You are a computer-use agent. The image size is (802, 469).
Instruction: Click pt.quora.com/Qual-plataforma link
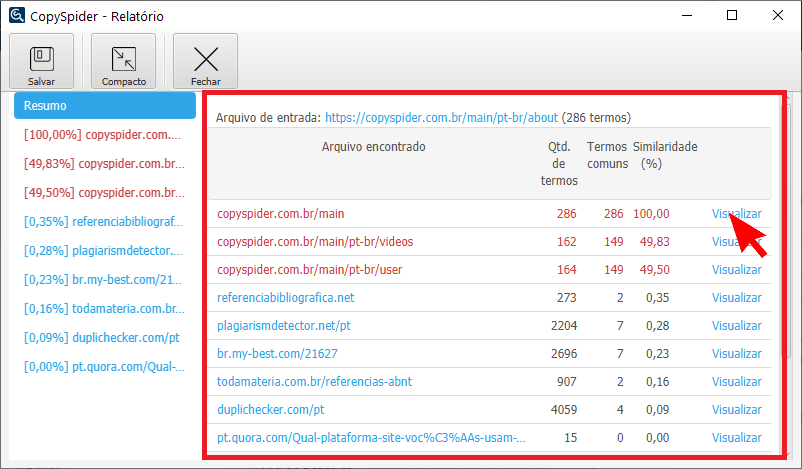371,438
